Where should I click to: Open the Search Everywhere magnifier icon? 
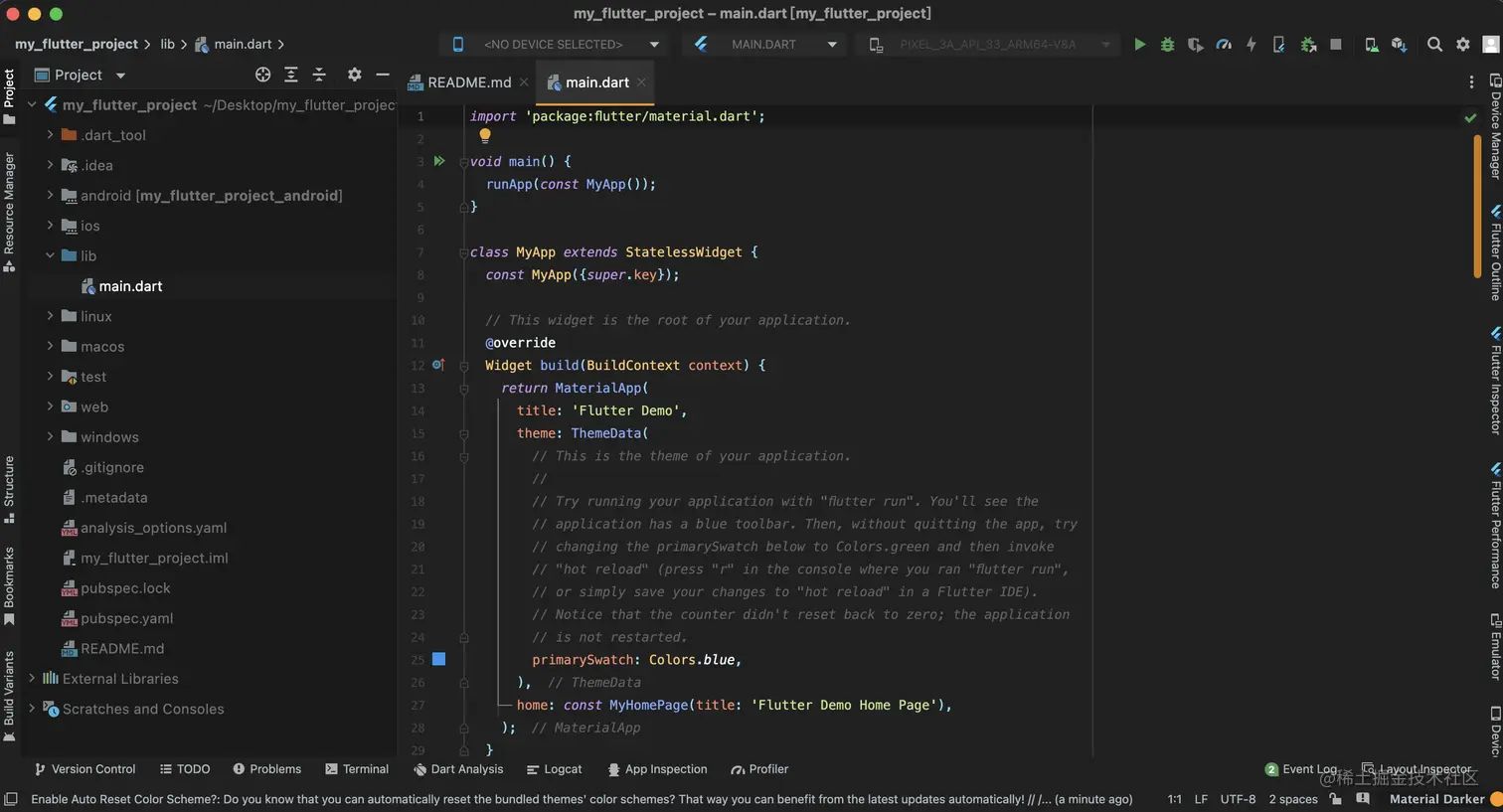(1434, 44)
